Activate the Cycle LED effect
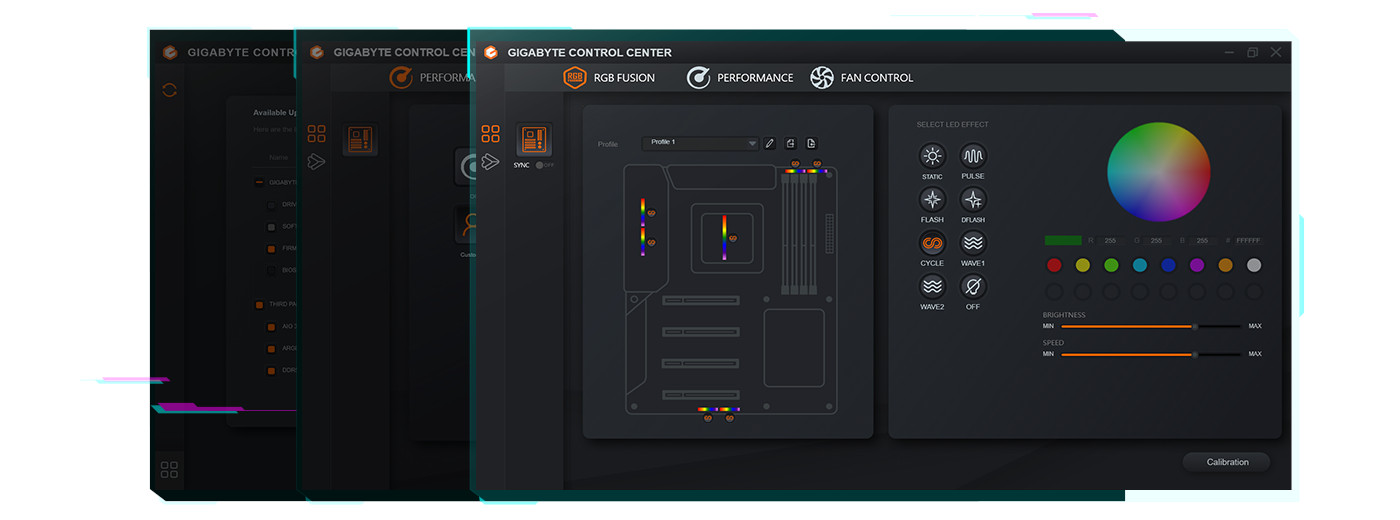 [932, 243]
